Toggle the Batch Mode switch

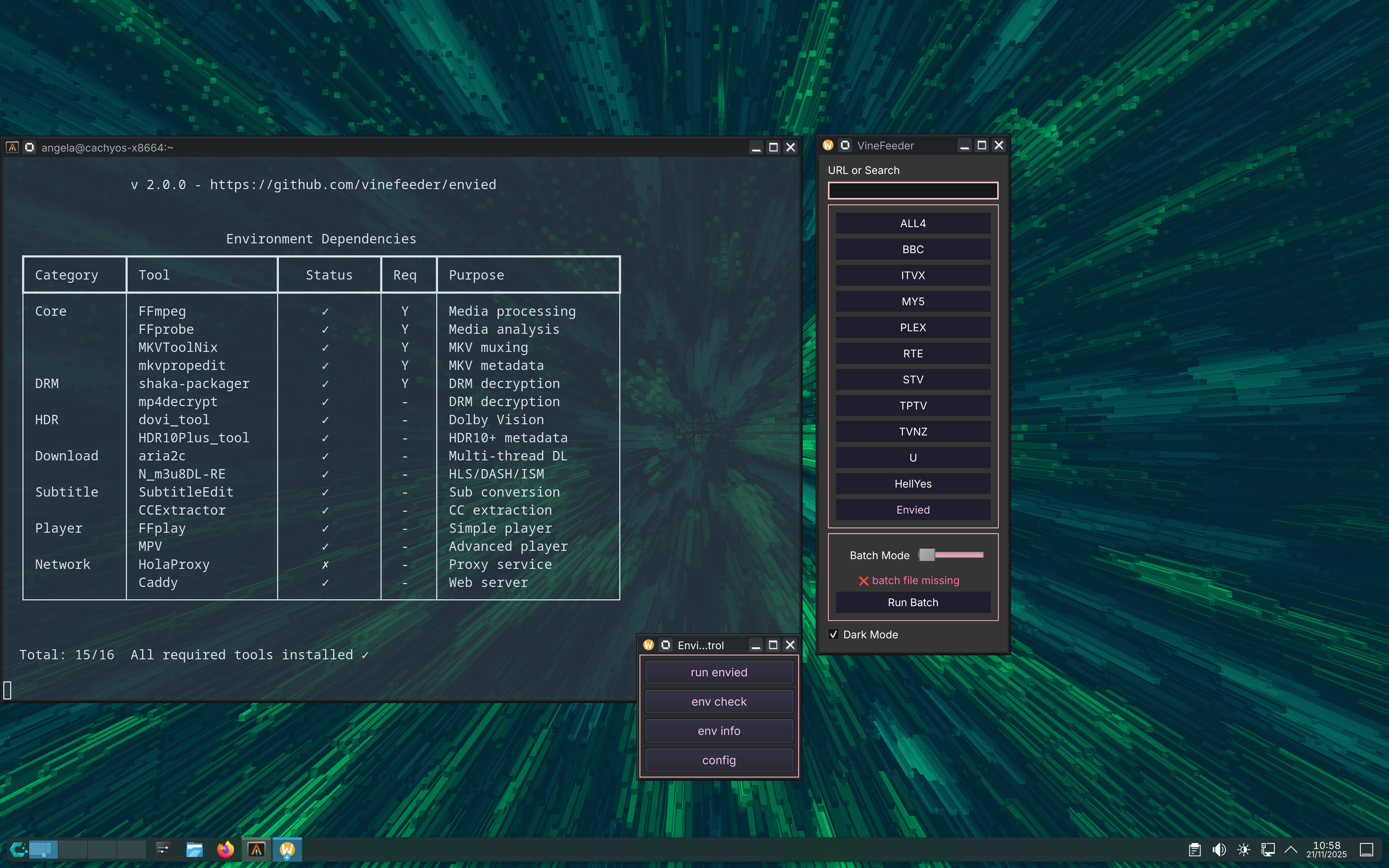[951, 554]
